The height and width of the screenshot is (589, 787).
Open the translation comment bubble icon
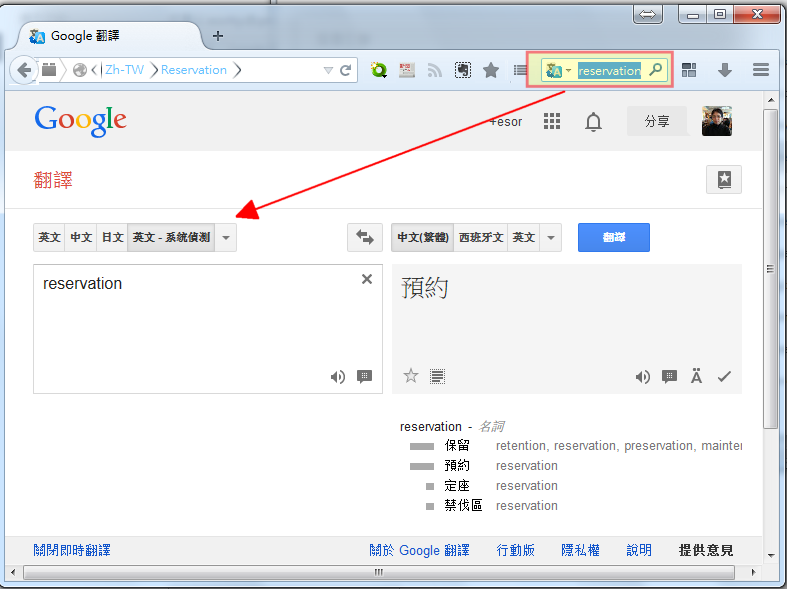click(x=669, y=376)
